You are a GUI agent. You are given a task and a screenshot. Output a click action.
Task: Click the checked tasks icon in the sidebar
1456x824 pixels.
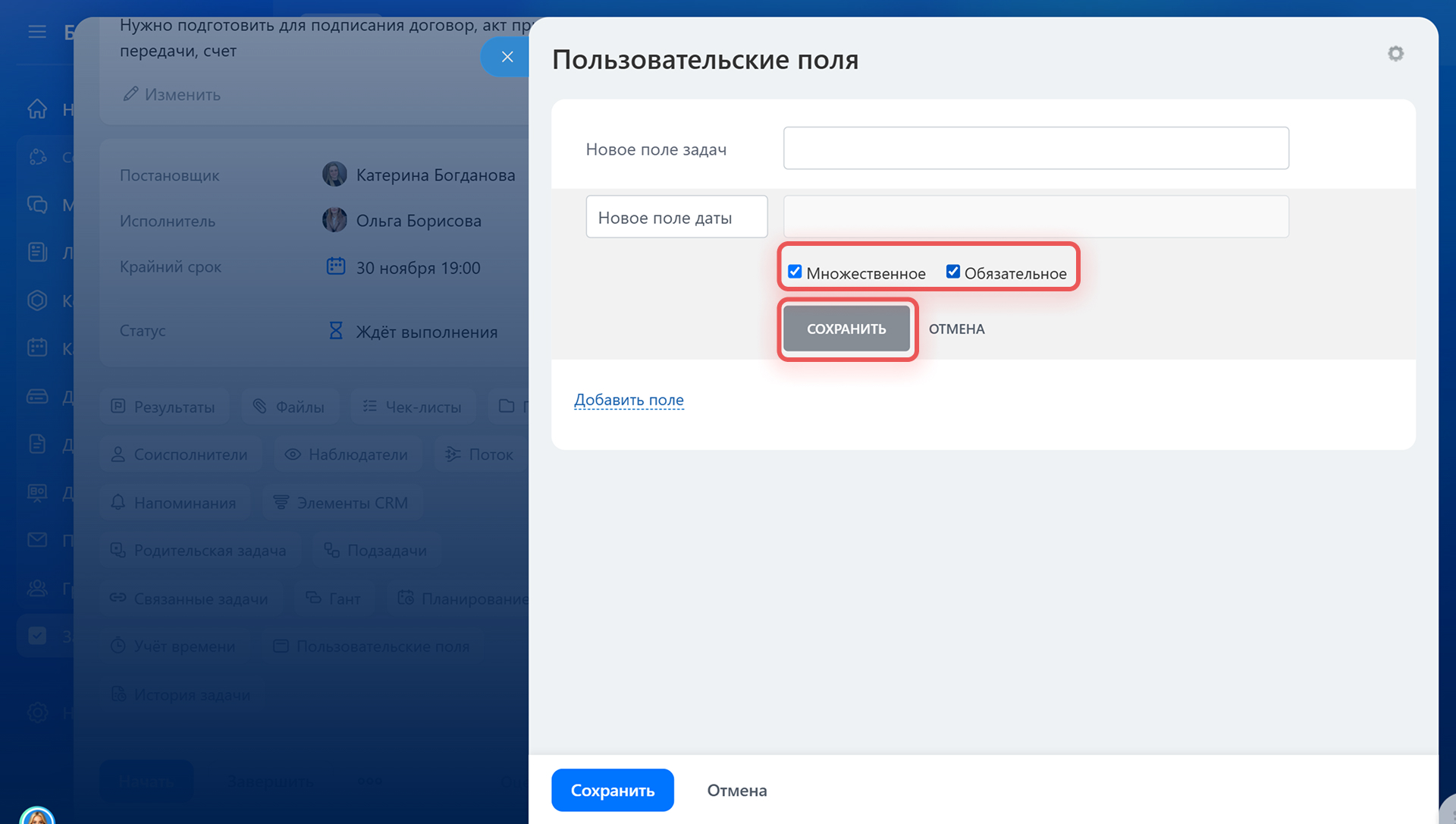(x=37, y=636)
